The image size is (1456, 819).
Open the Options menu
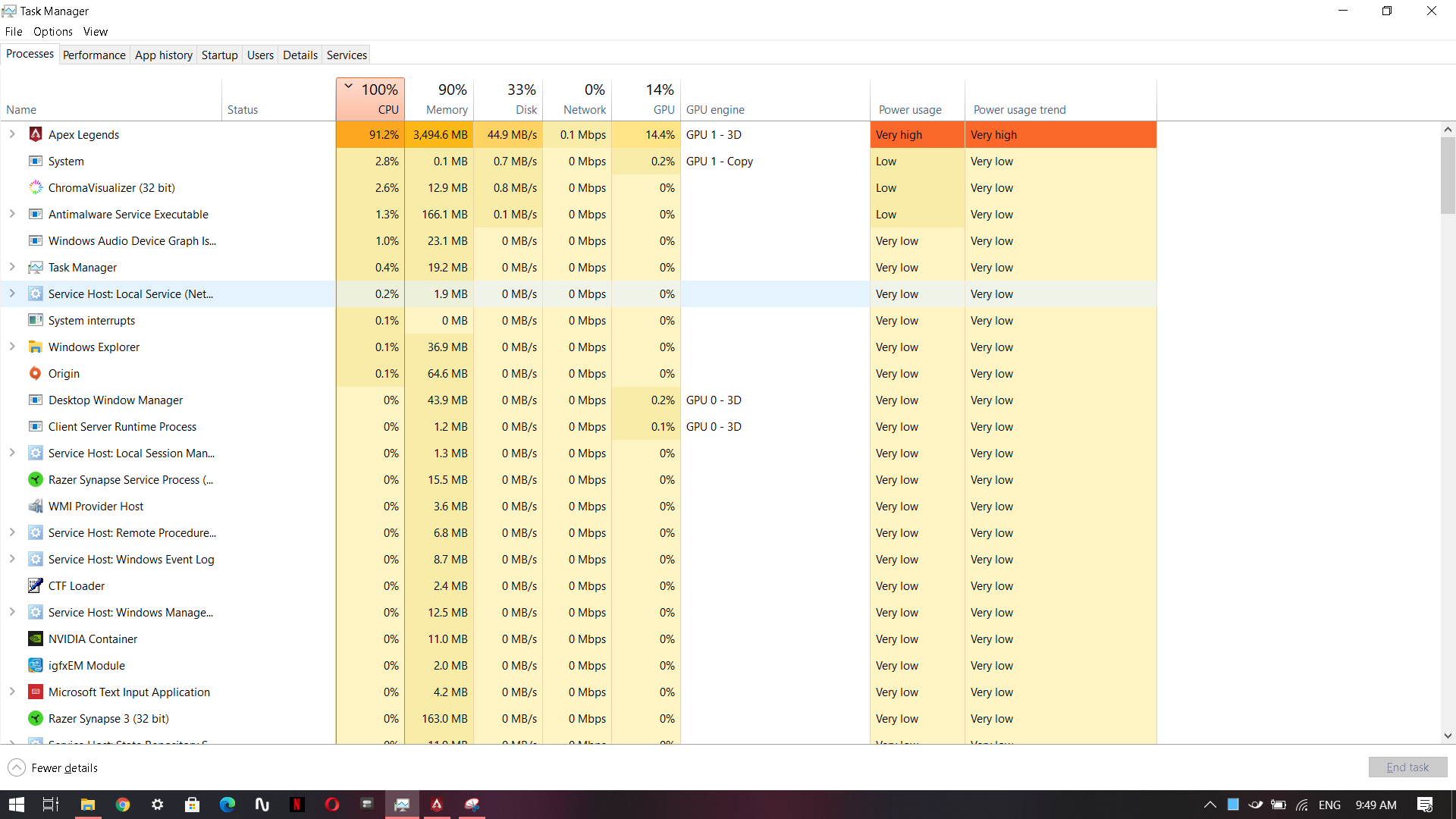pyautogui.click(x=52, y=31)
